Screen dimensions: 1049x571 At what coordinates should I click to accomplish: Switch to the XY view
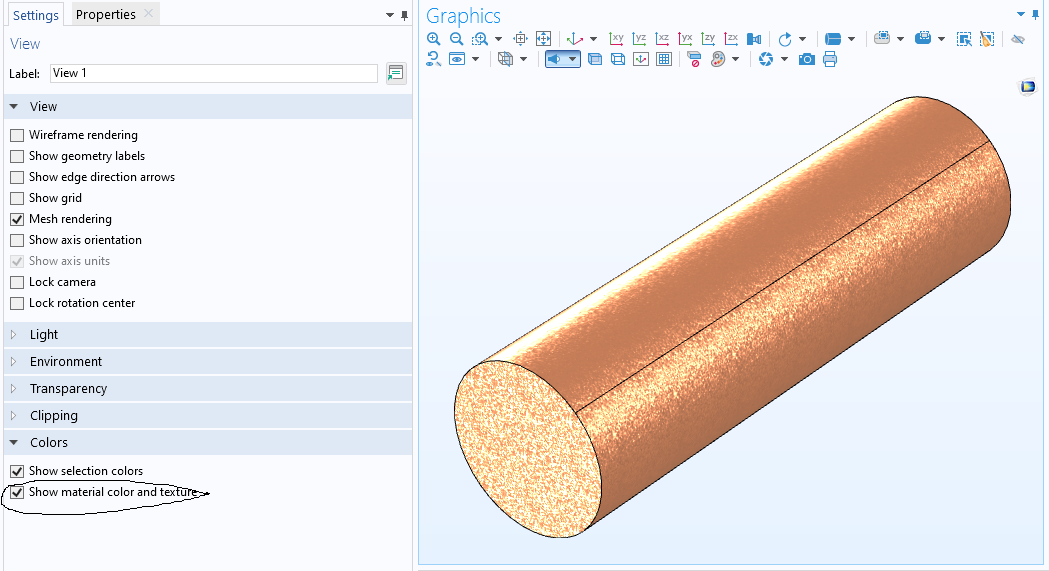[616, 39]
